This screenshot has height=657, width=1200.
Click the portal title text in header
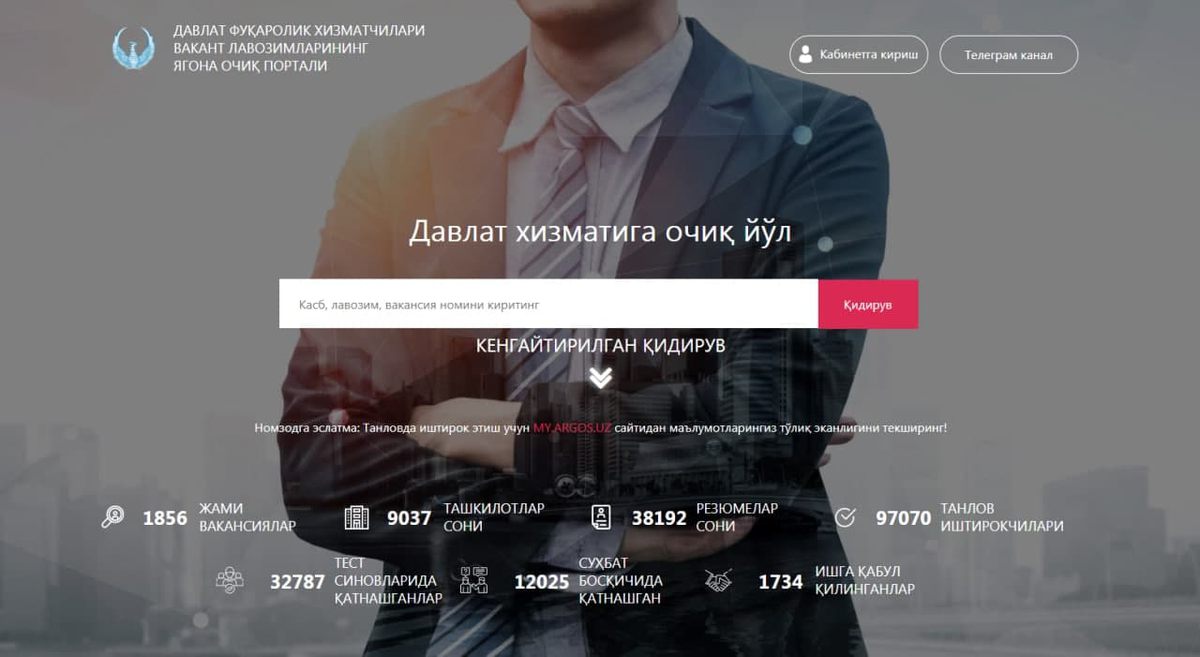299,48
